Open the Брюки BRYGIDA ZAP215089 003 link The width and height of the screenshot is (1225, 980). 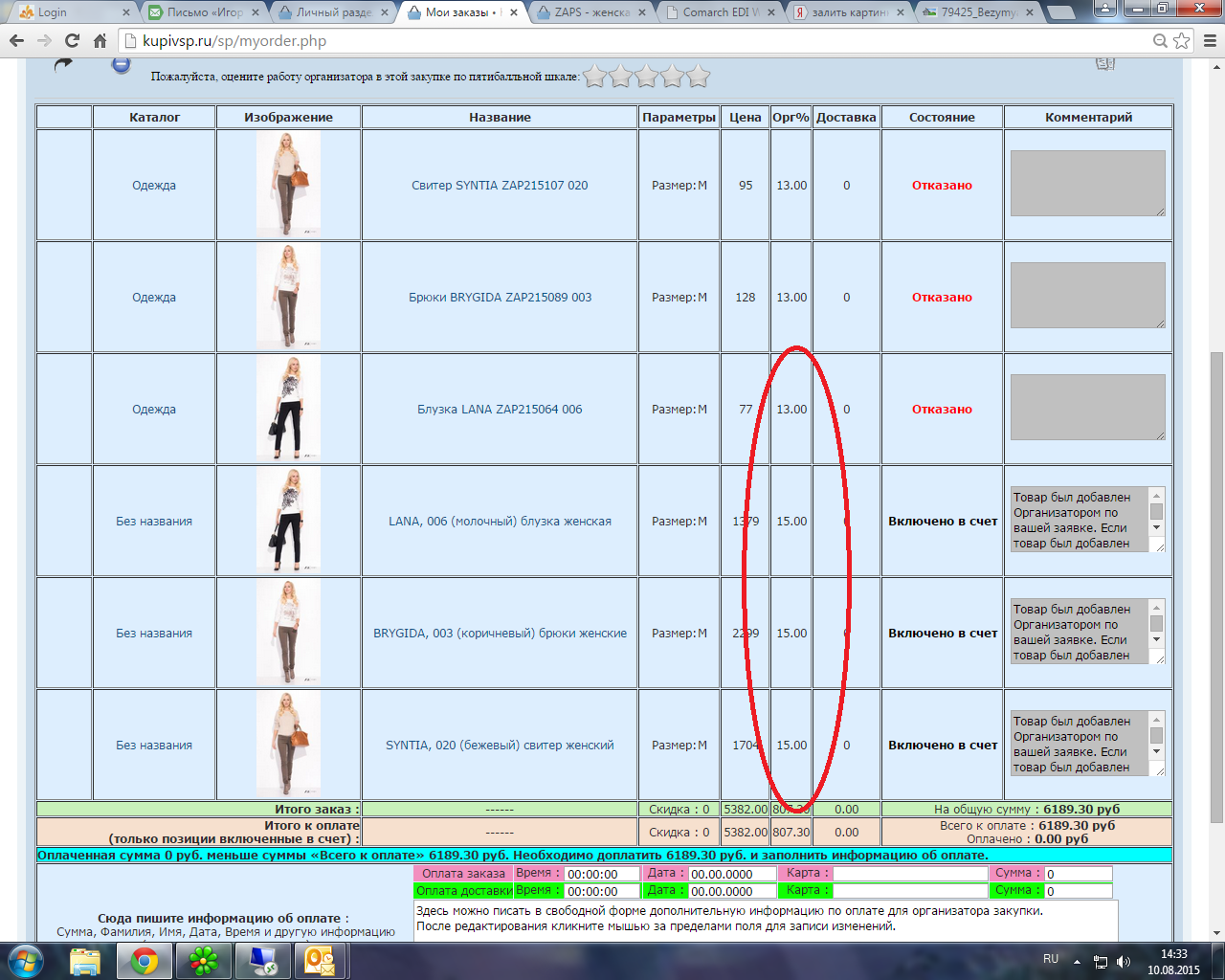(500, 298)
